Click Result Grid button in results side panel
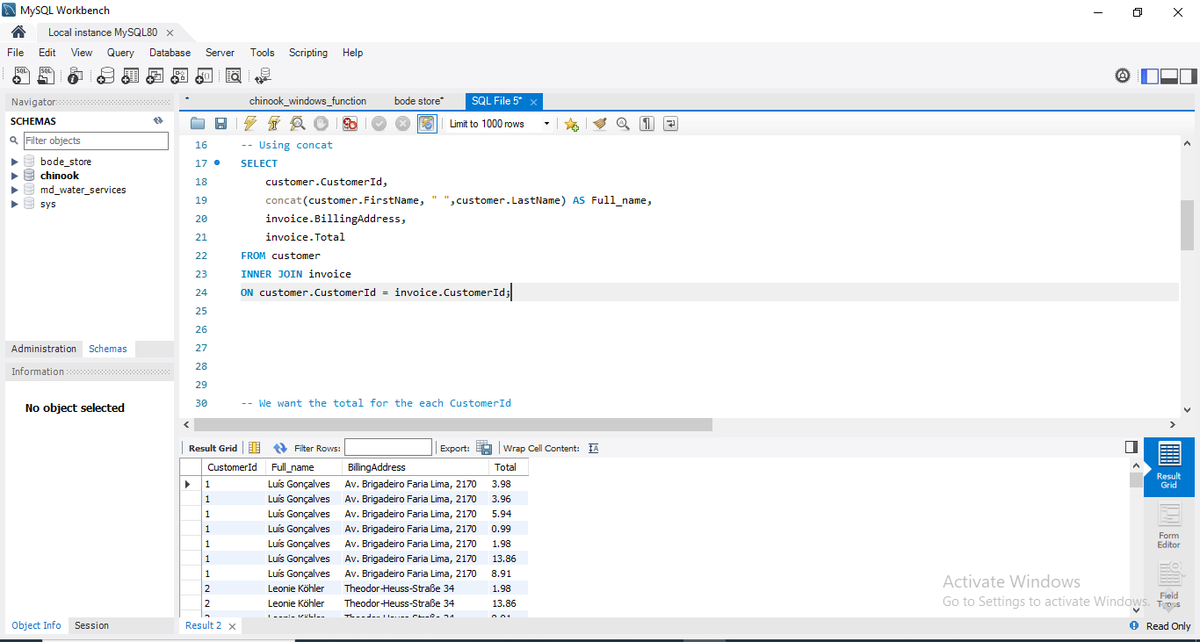1200x642 pixels. coord(1168,467)
